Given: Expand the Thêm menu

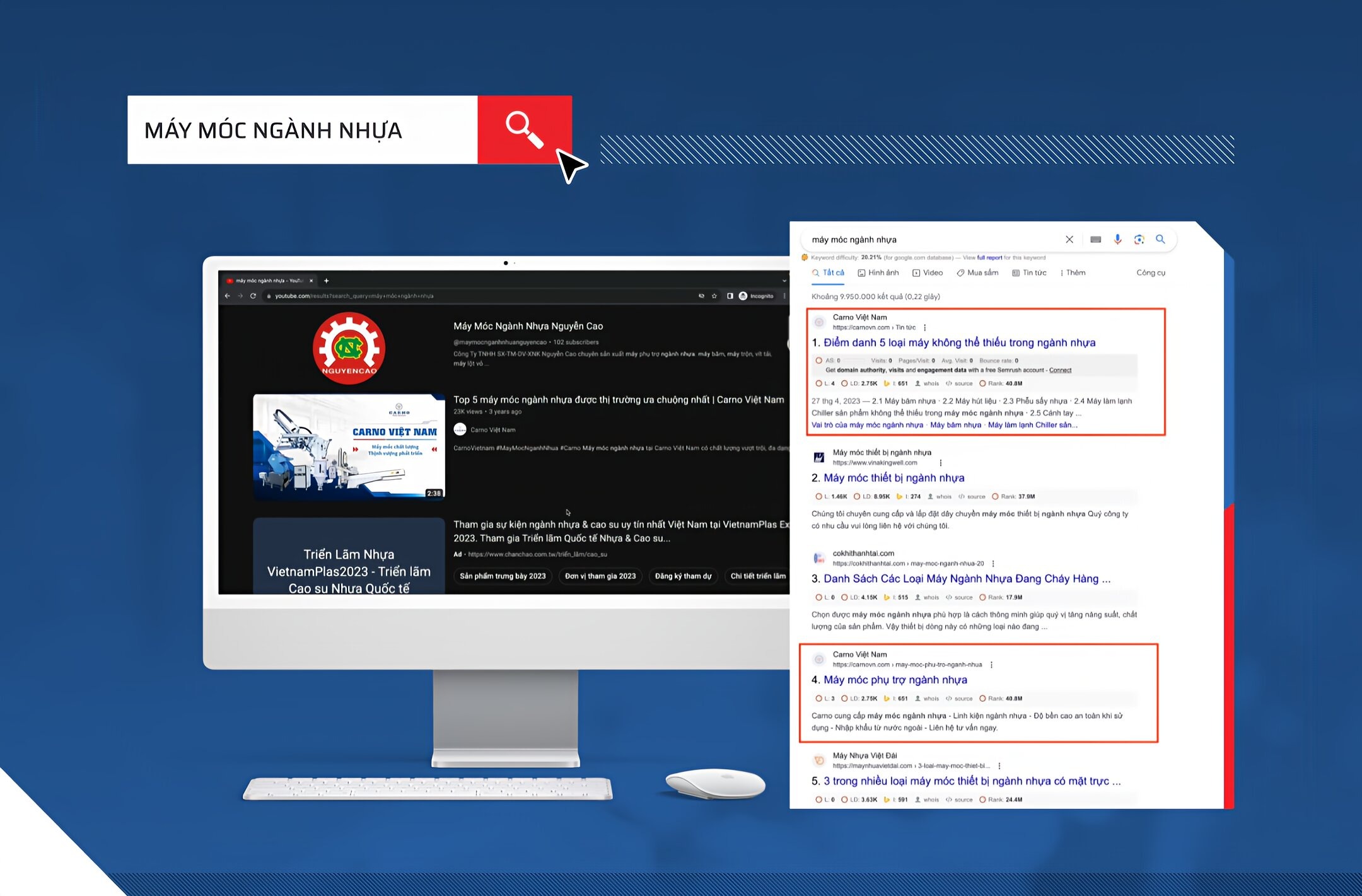Looking at the screenshot, I should (x=1073, y=273).
